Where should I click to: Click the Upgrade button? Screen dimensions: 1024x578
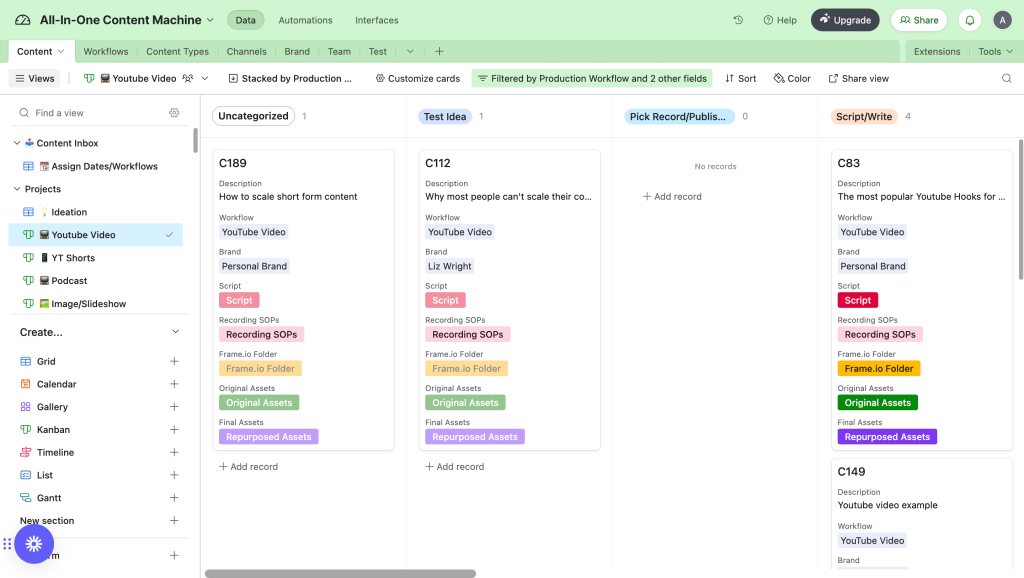point(845,20)
